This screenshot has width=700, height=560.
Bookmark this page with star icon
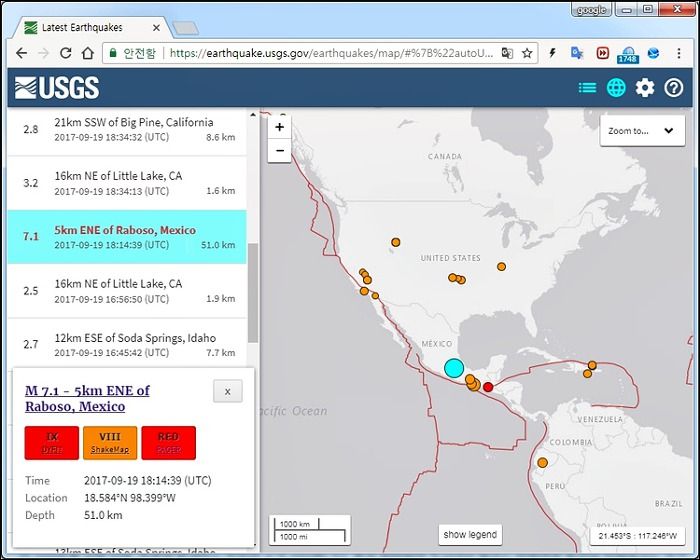pyautogui.click(x=527, y=53)
